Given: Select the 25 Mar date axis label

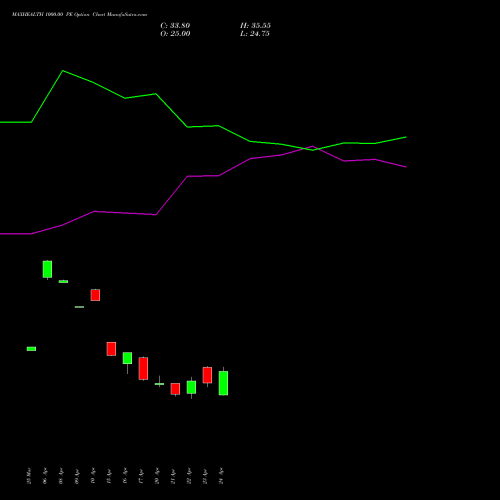Looking at the screenshot, I should [29, 476].
